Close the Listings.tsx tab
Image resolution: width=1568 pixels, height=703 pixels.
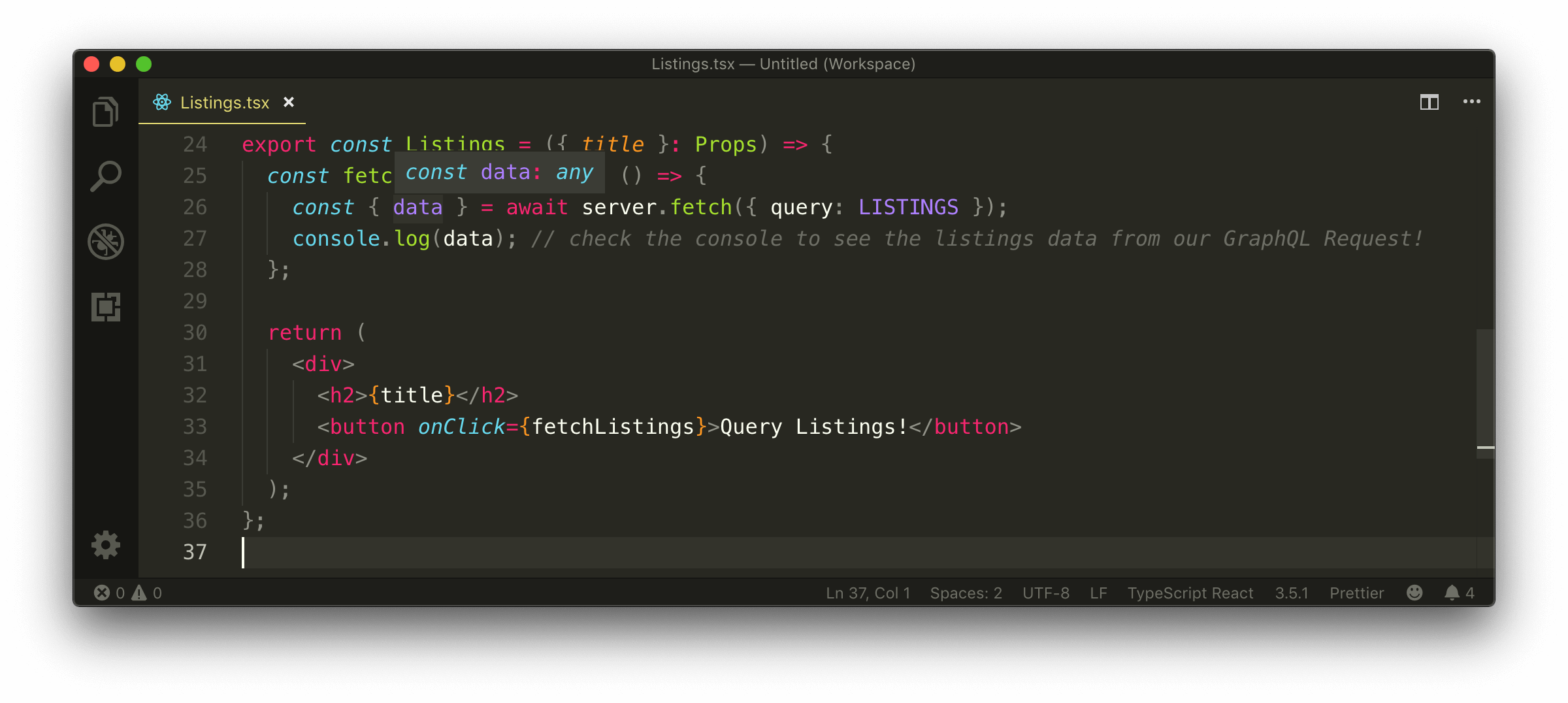click(289, 103)
